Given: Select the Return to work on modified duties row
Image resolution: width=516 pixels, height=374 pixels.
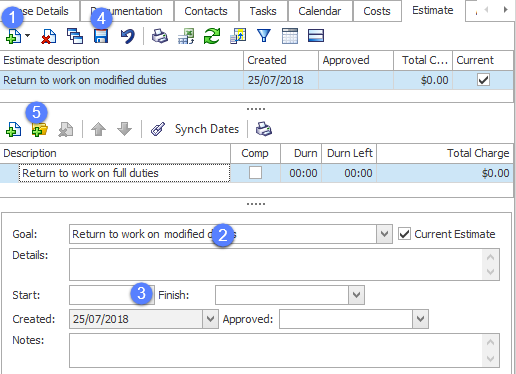Looking at the screenshot, I should pyautogui.click(x=256, y=80).
